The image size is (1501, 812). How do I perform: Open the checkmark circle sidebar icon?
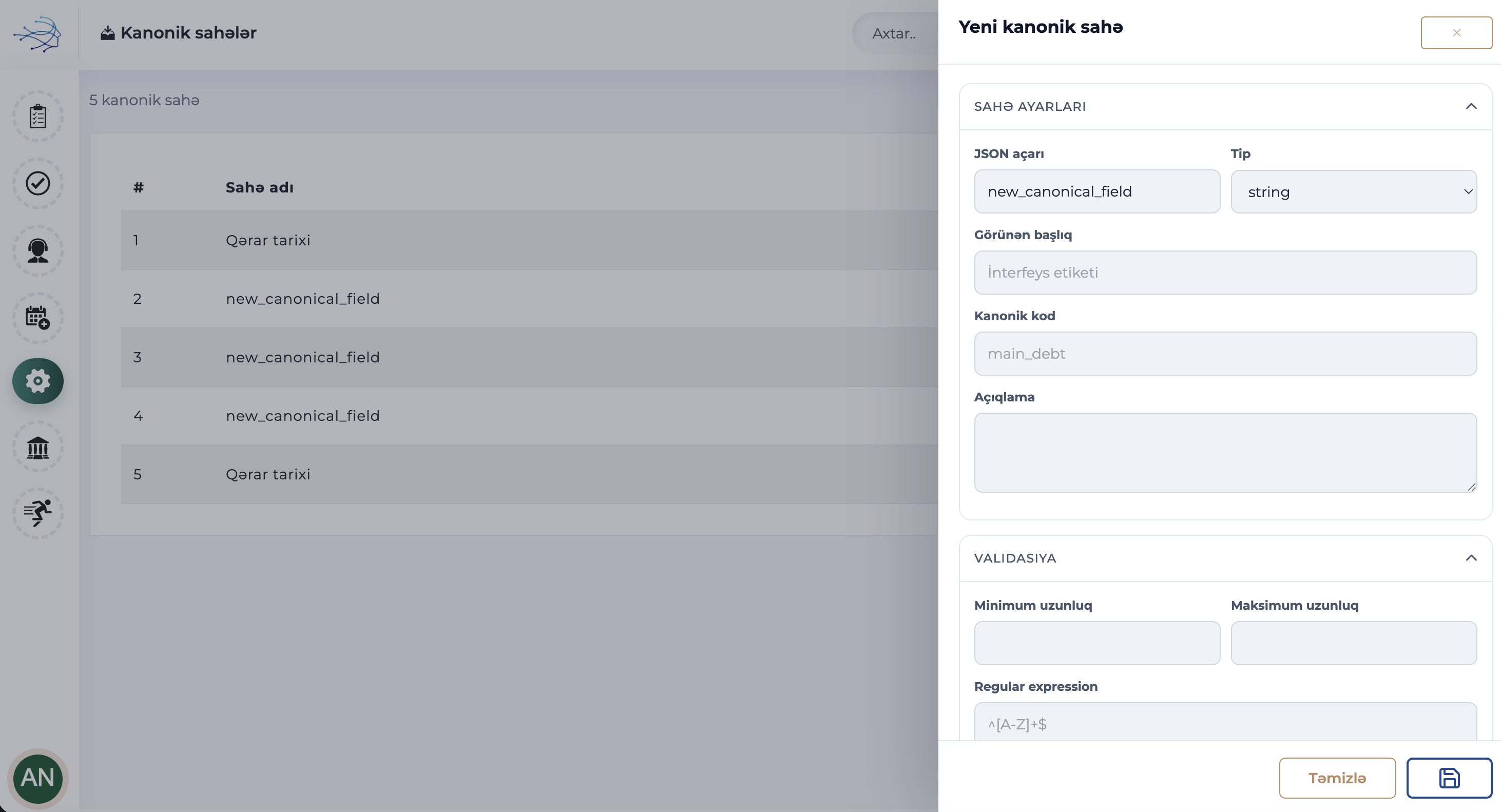[38, 183]
